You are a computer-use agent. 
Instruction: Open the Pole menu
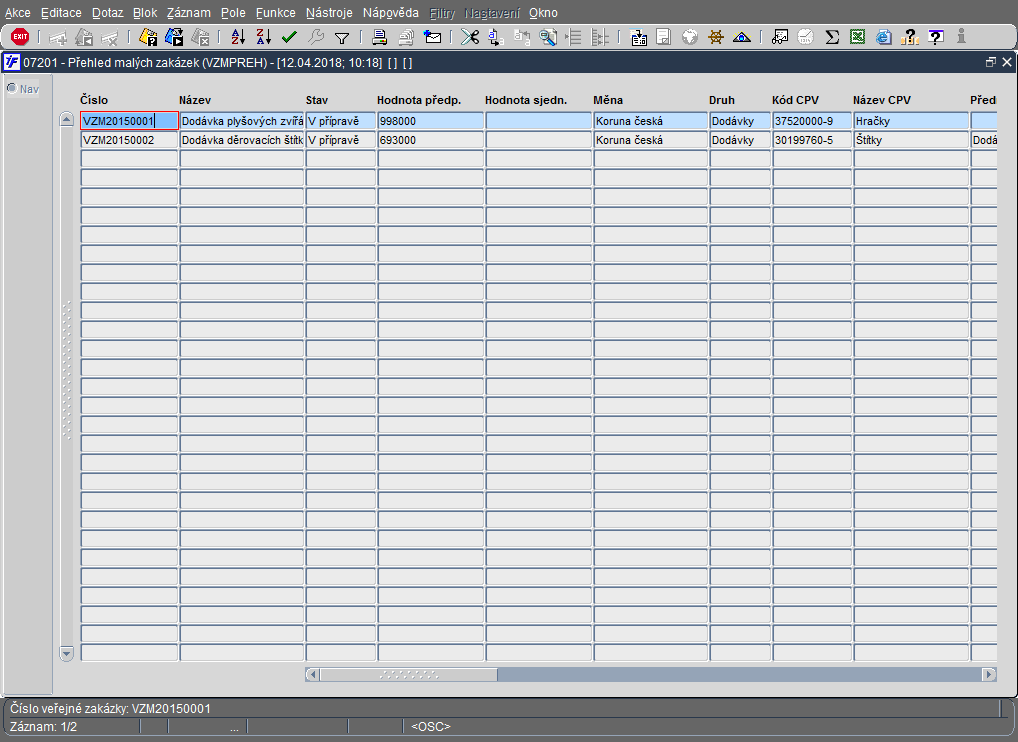pyautogui.click(x=233, y=13)
